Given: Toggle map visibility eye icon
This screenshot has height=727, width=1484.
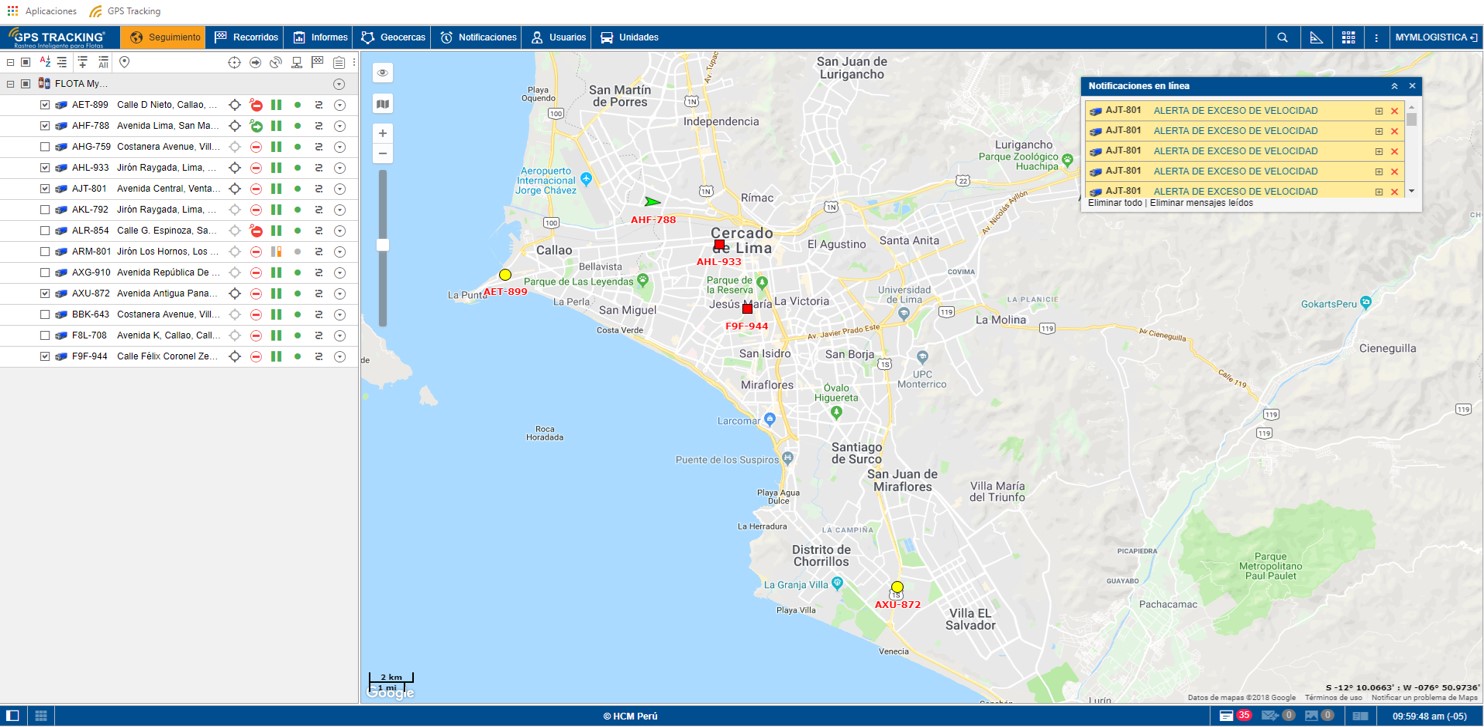Looking at the screenshot, I should (x=382, y=73).
